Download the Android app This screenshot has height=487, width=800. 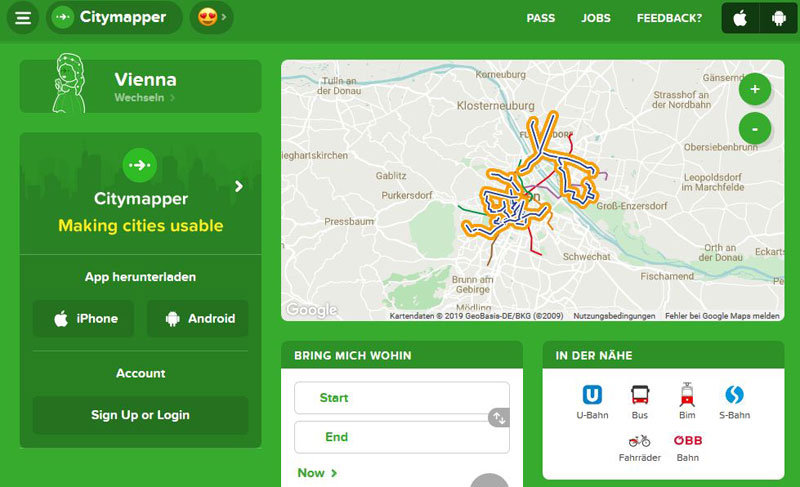click(198, 319)
